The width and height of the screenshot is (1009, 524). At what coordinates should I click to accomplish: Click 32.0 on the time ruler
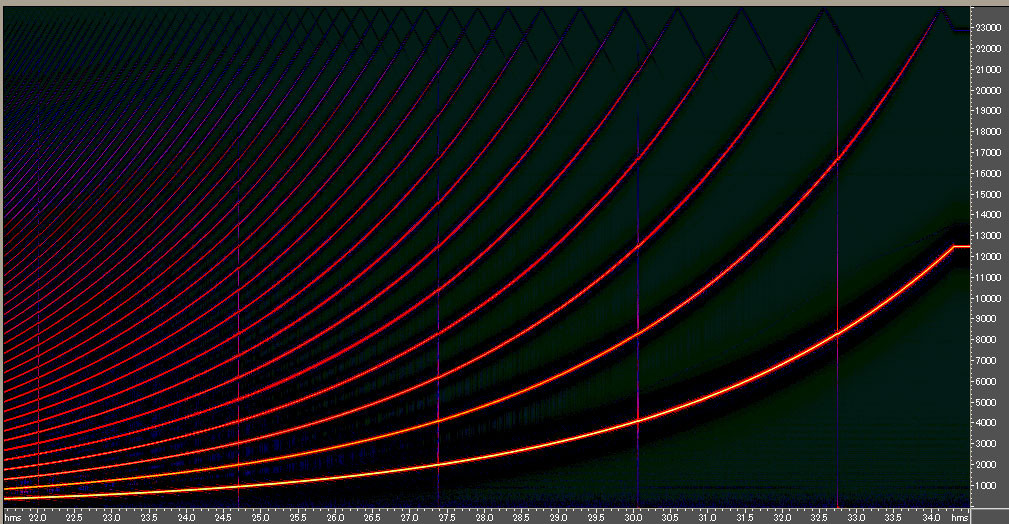point(782,517)
